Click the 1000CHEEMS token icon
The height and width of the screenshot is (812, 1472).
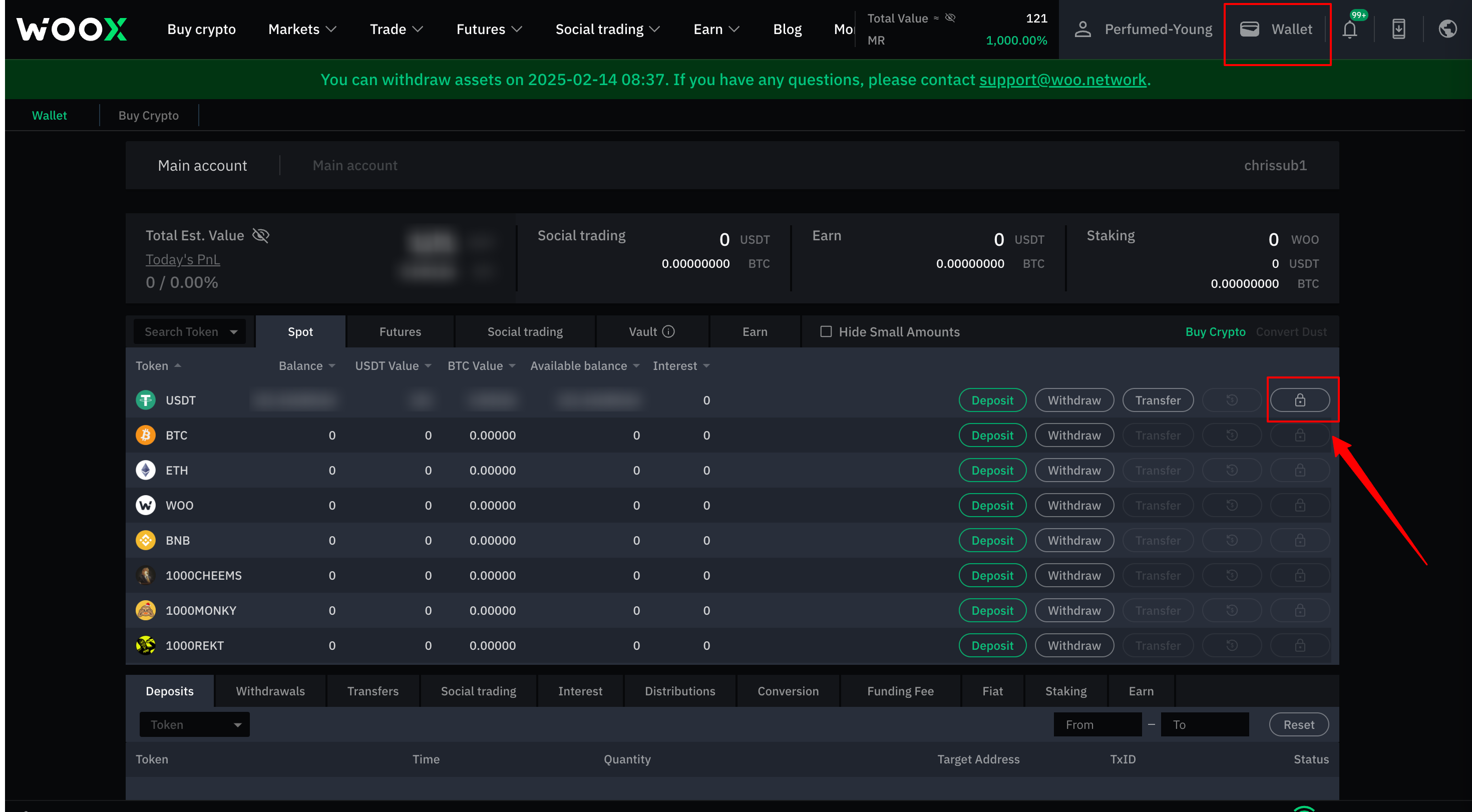point(146,575)
